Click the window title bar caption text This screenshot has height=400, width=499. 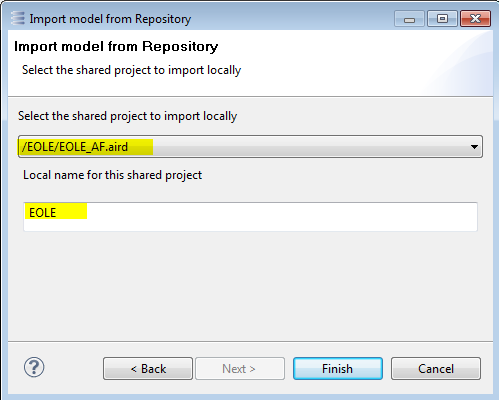110,19
